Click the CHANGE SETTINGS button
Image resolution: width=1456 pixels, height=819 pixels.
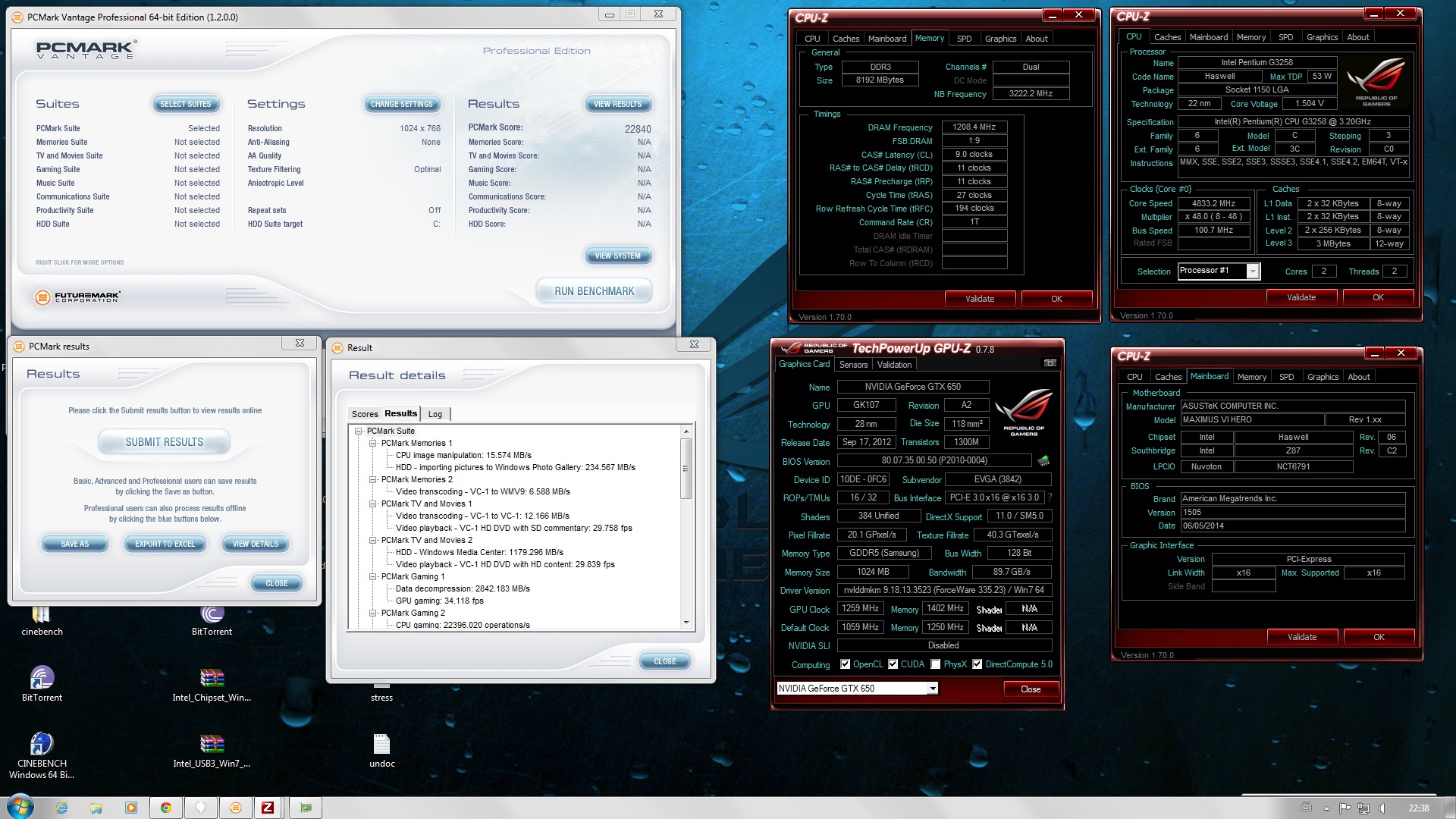coord(401,104)
